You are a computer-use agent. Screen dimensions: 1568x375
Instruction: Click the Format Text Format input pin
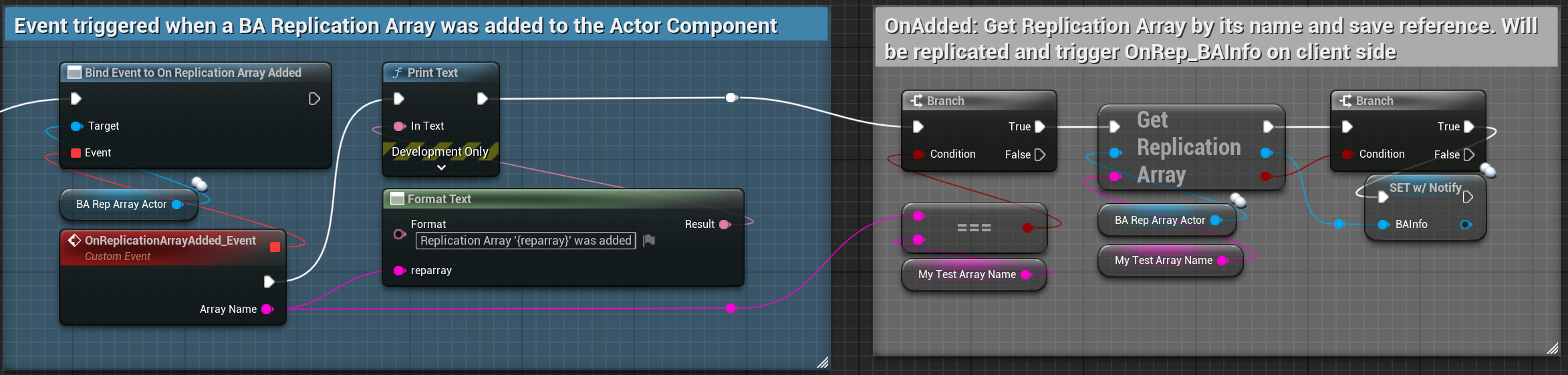400,235
